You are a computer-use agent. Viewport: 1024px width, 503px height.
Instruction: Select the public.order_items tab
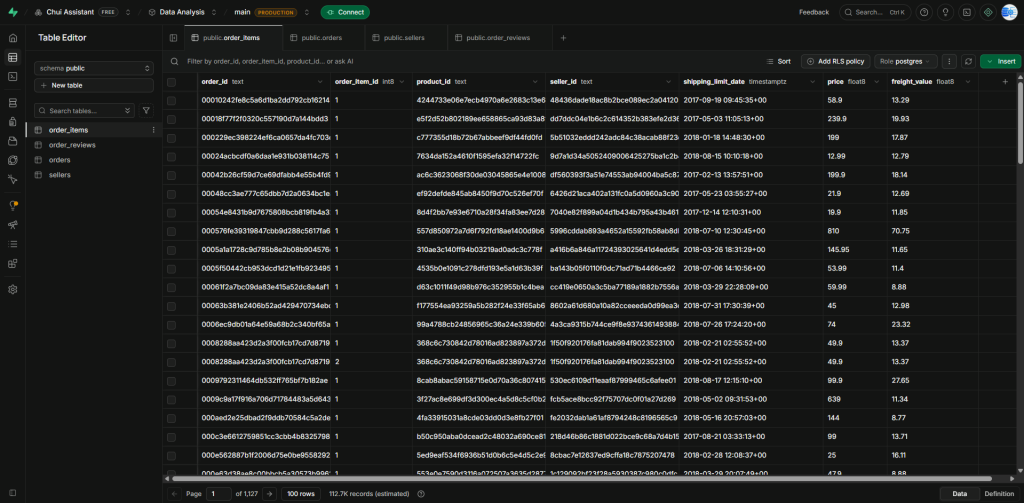pyautogui.click(x=233, y=38)
